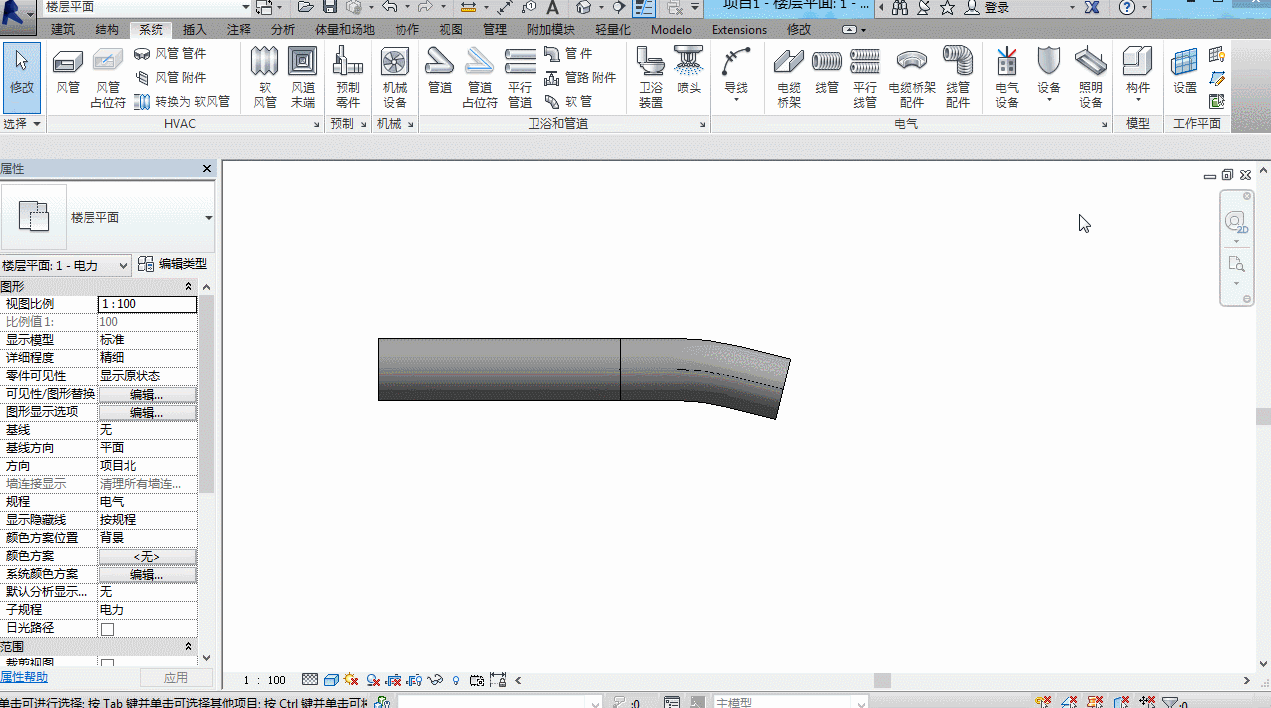Open the 楼层平面: 1 - 电力 view selector

coord(66,265)
